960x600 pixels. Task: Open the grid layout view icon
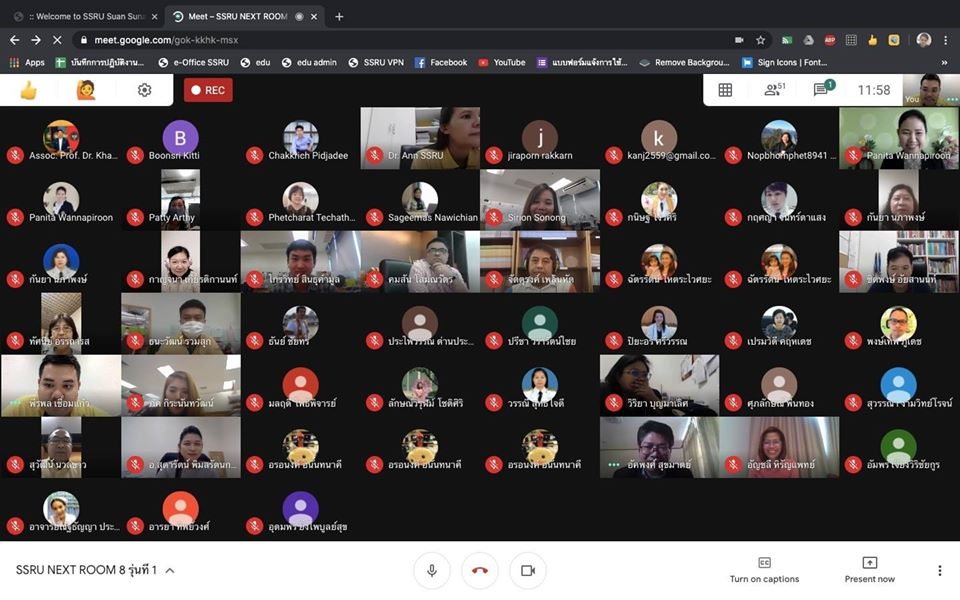tap(725, 90)
